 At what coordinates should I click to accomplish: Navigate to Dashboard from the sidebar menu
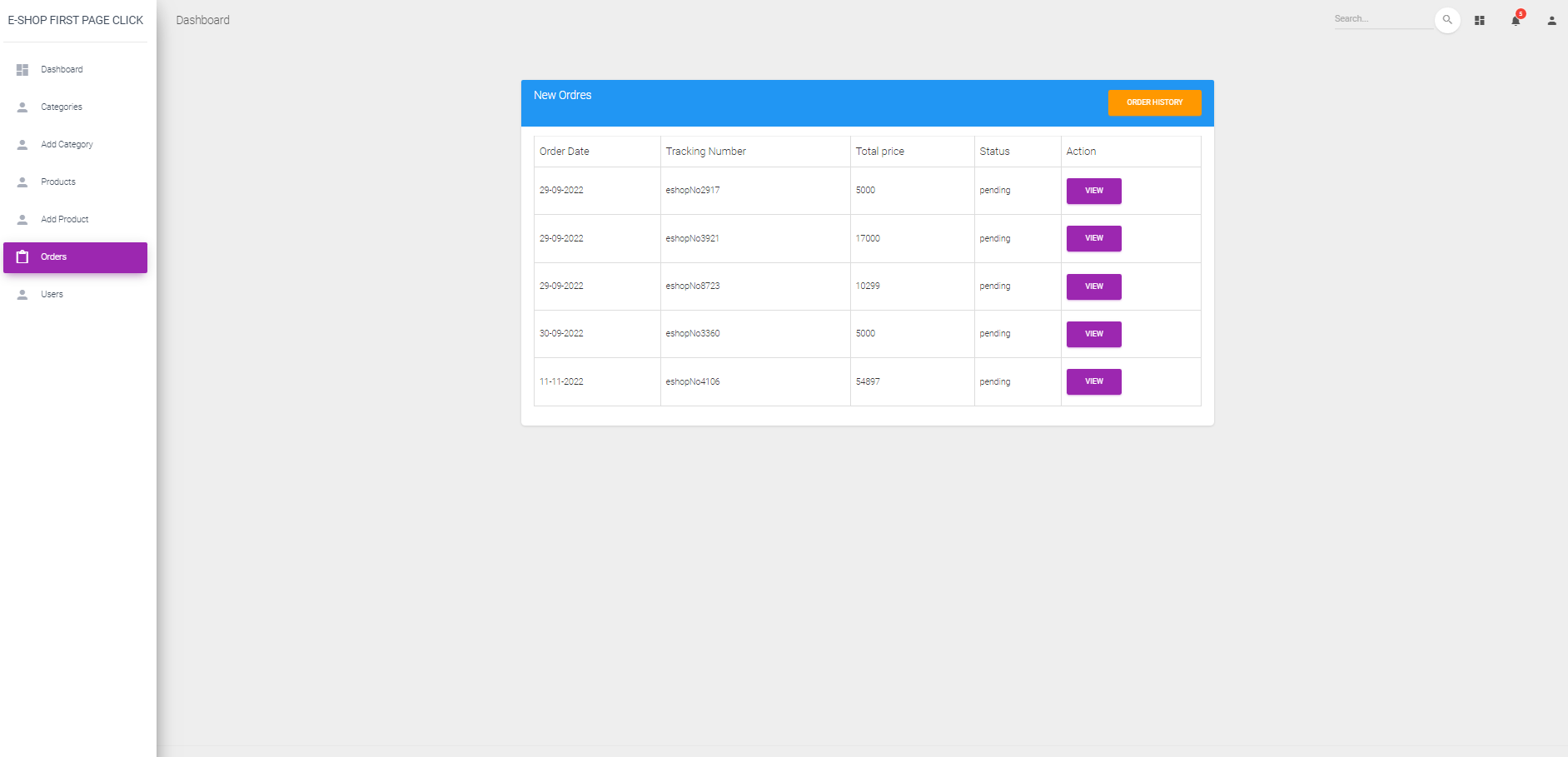tap(62, 69)
